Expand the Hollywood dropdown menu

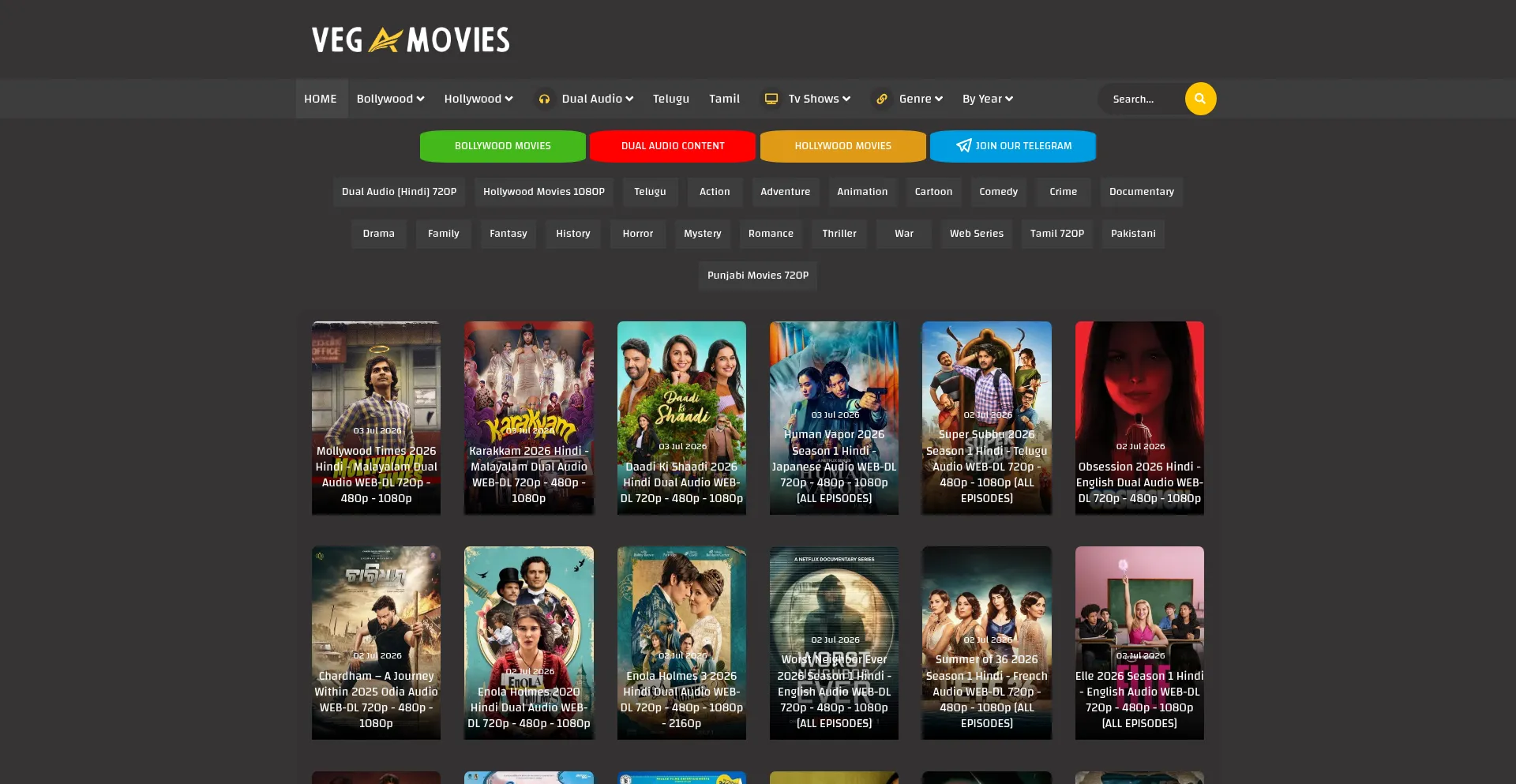click(x=478, y=99)
